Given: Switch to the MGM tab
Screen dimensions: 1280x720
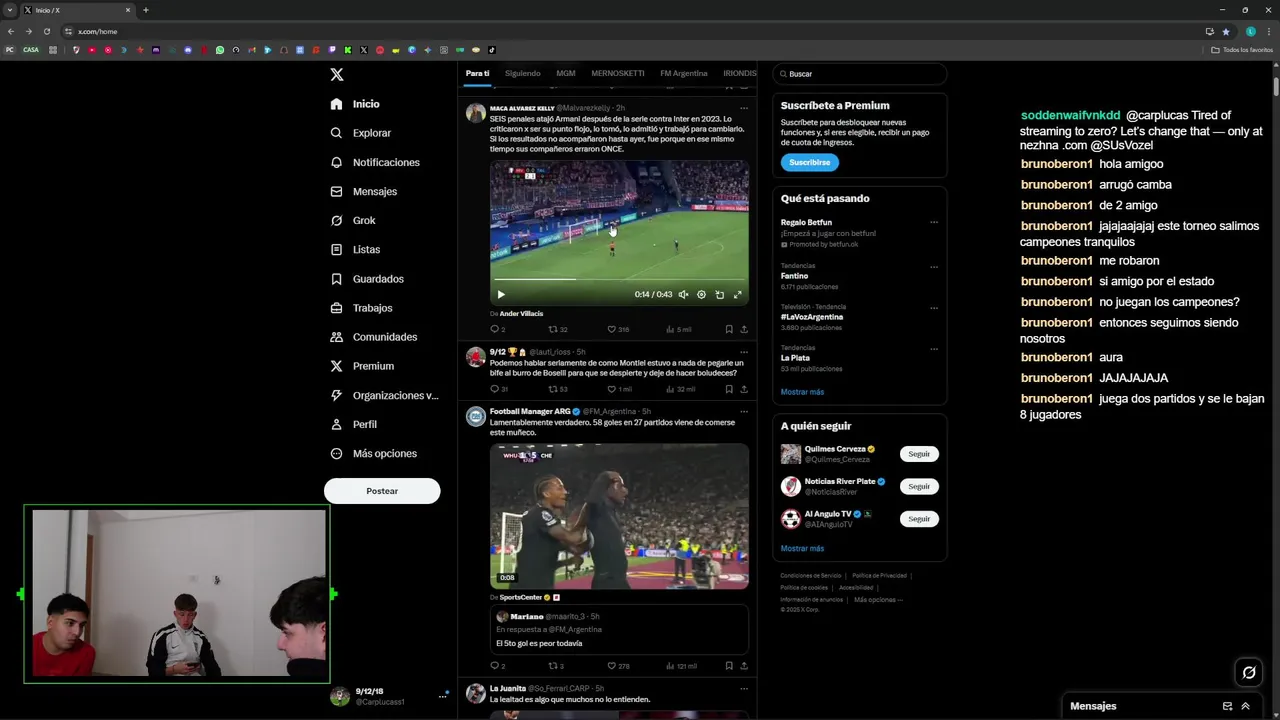Looking at the screenshot, I should point(566,73).
